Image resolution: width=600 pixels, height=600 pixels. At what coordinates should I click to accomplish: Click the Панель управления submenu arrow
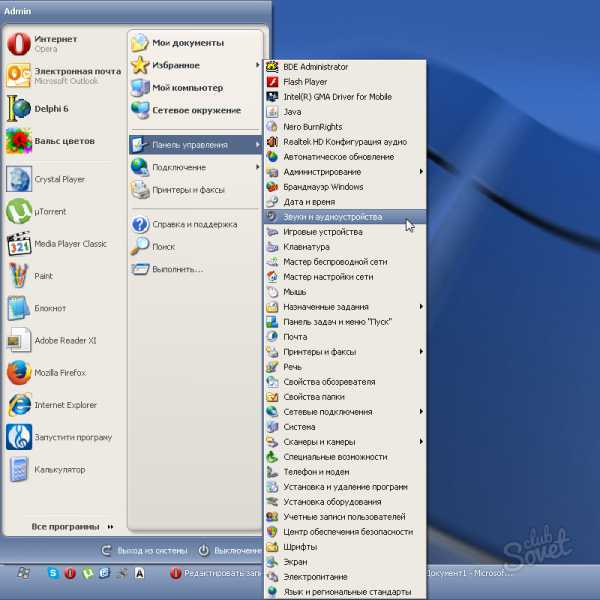(x=258, y=145)
